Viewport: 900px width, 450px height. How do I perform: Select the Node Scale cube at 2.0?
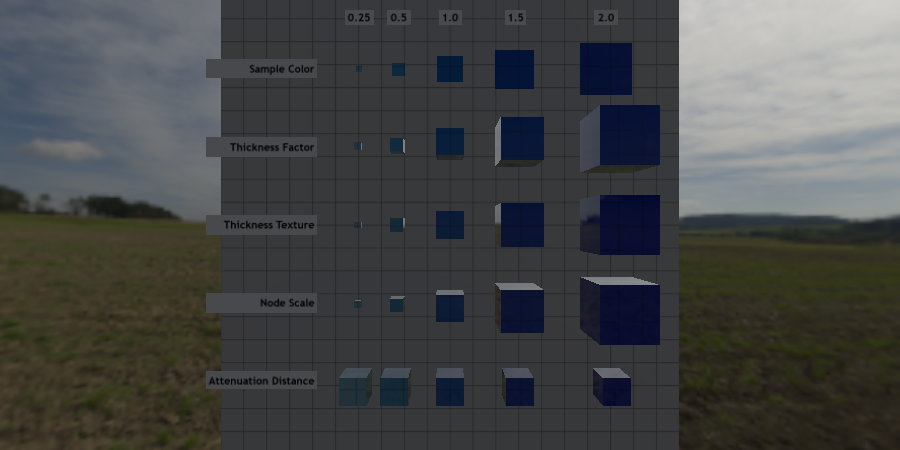pos(622,312)
